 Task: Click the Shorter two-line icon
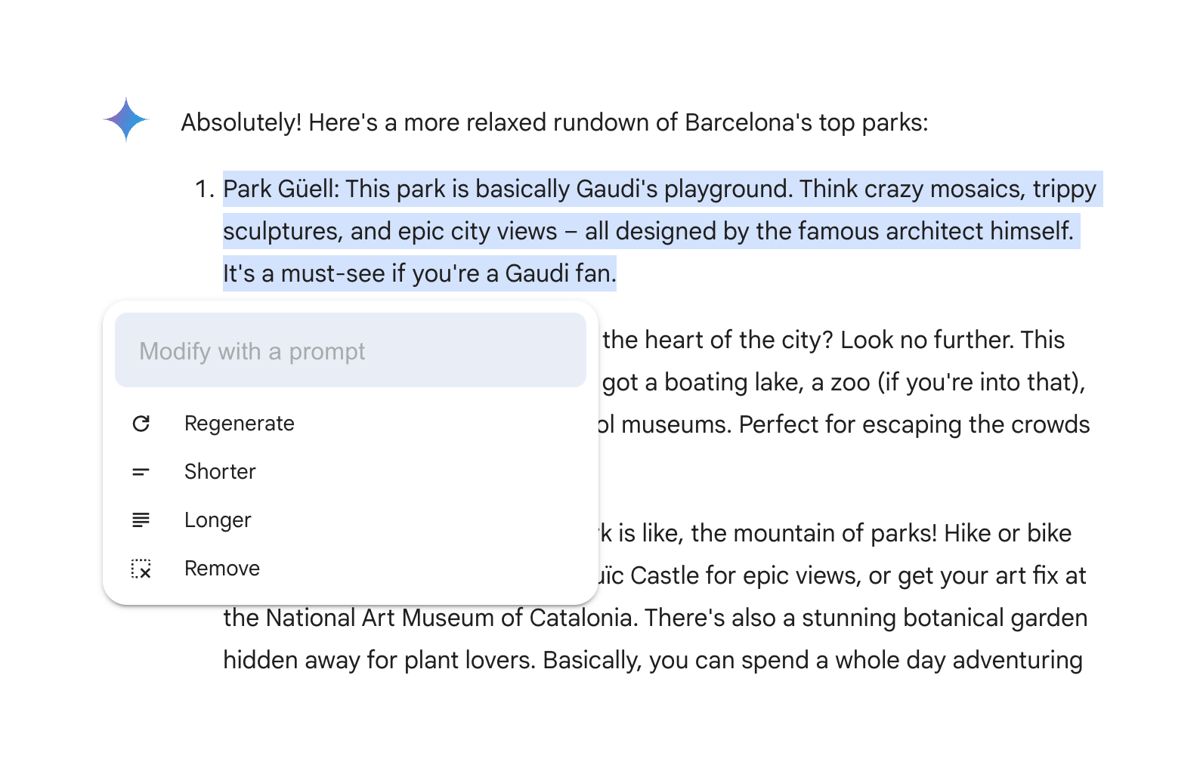coord(141,472)
